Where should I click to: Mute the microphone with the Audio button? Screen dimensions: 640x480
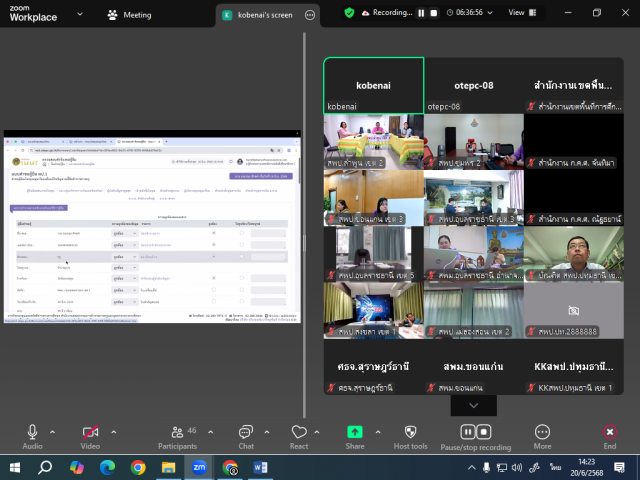[32, 437]
